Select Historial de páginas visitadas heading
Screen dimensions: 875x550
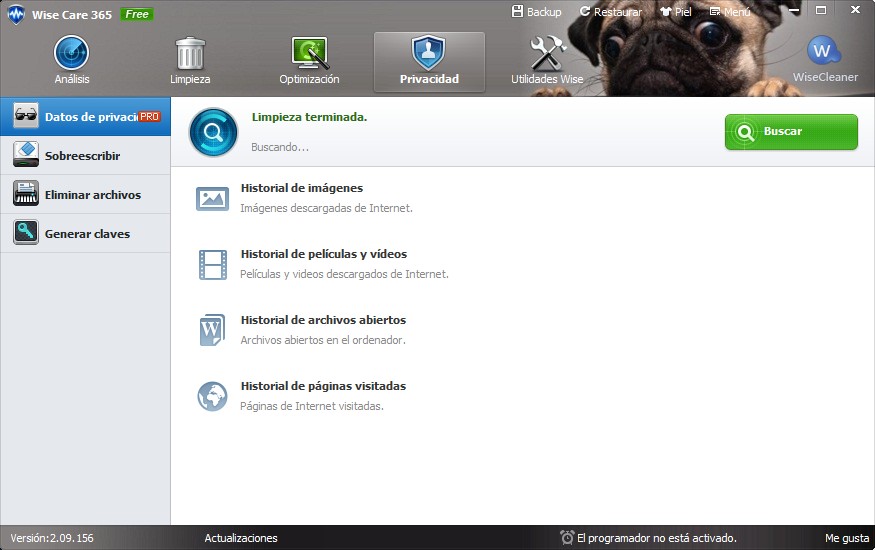[323, 385]
